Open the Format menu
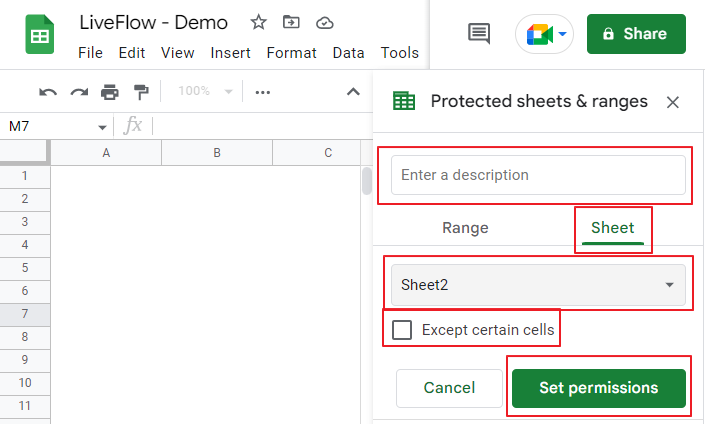705x424 pixels. click(291, 53)
